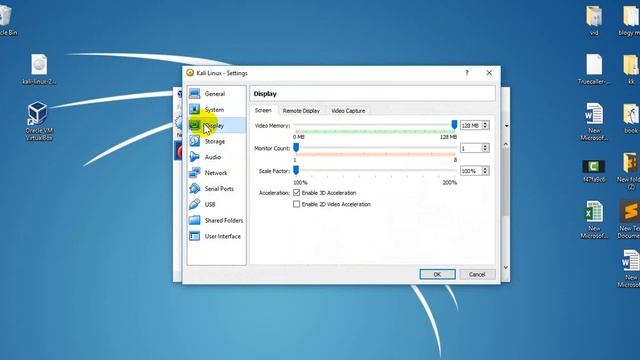Viewport: 640px width, 360px height.
Task: Switch to the Video Capture tab
Action: point(348,111)
